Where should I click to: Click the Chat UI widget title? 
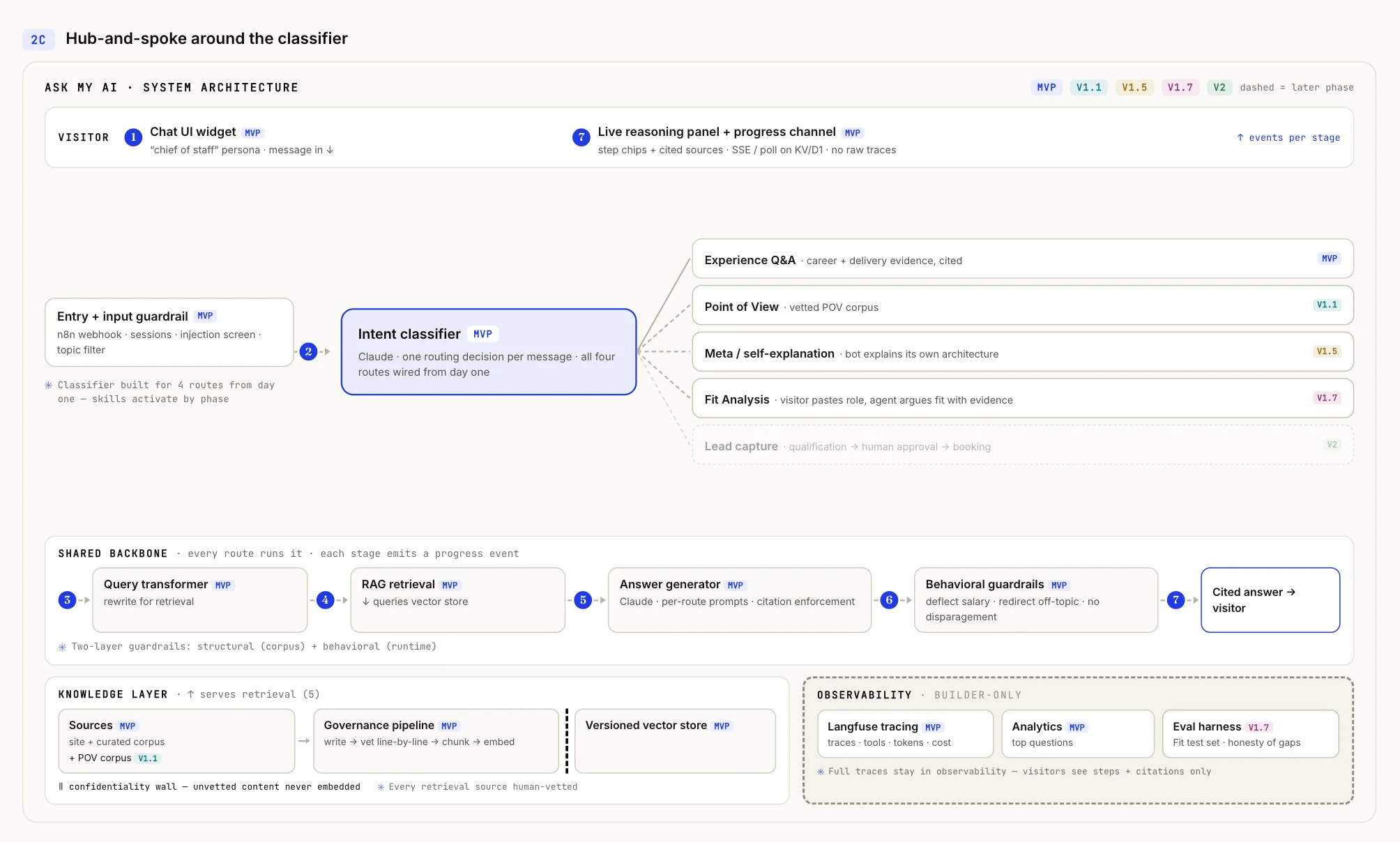(193, 132)
